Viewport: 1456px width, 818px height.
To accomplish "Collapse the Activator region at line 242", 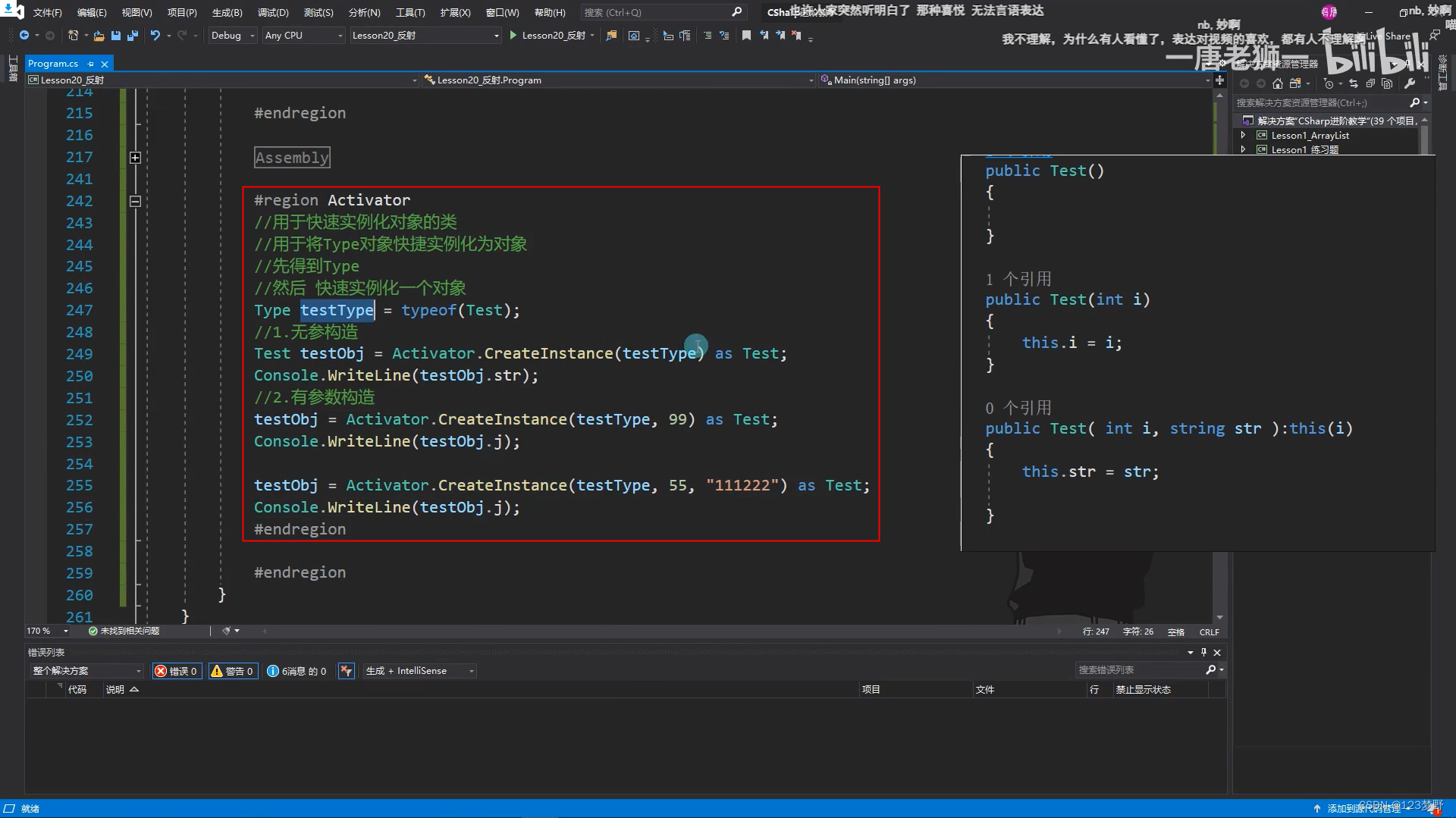I will [x=135, y=201].
